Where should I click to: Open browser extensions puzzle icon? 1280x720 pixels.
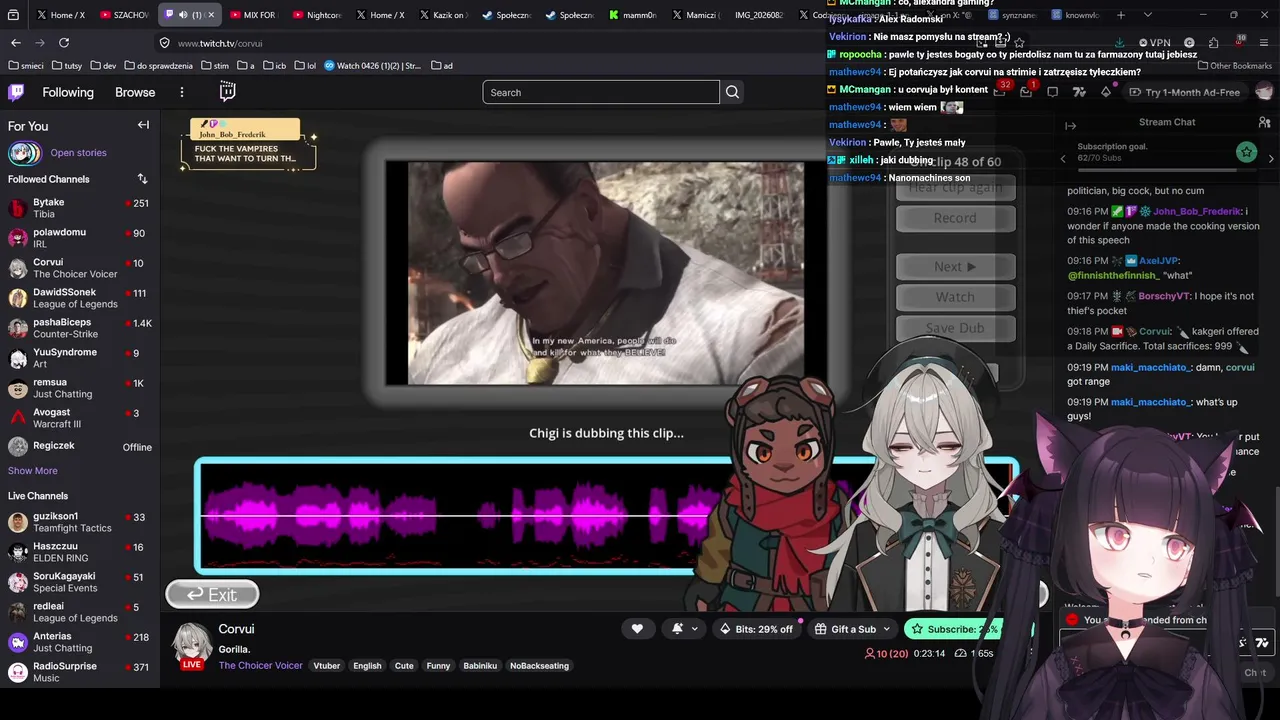point(1213,43)
